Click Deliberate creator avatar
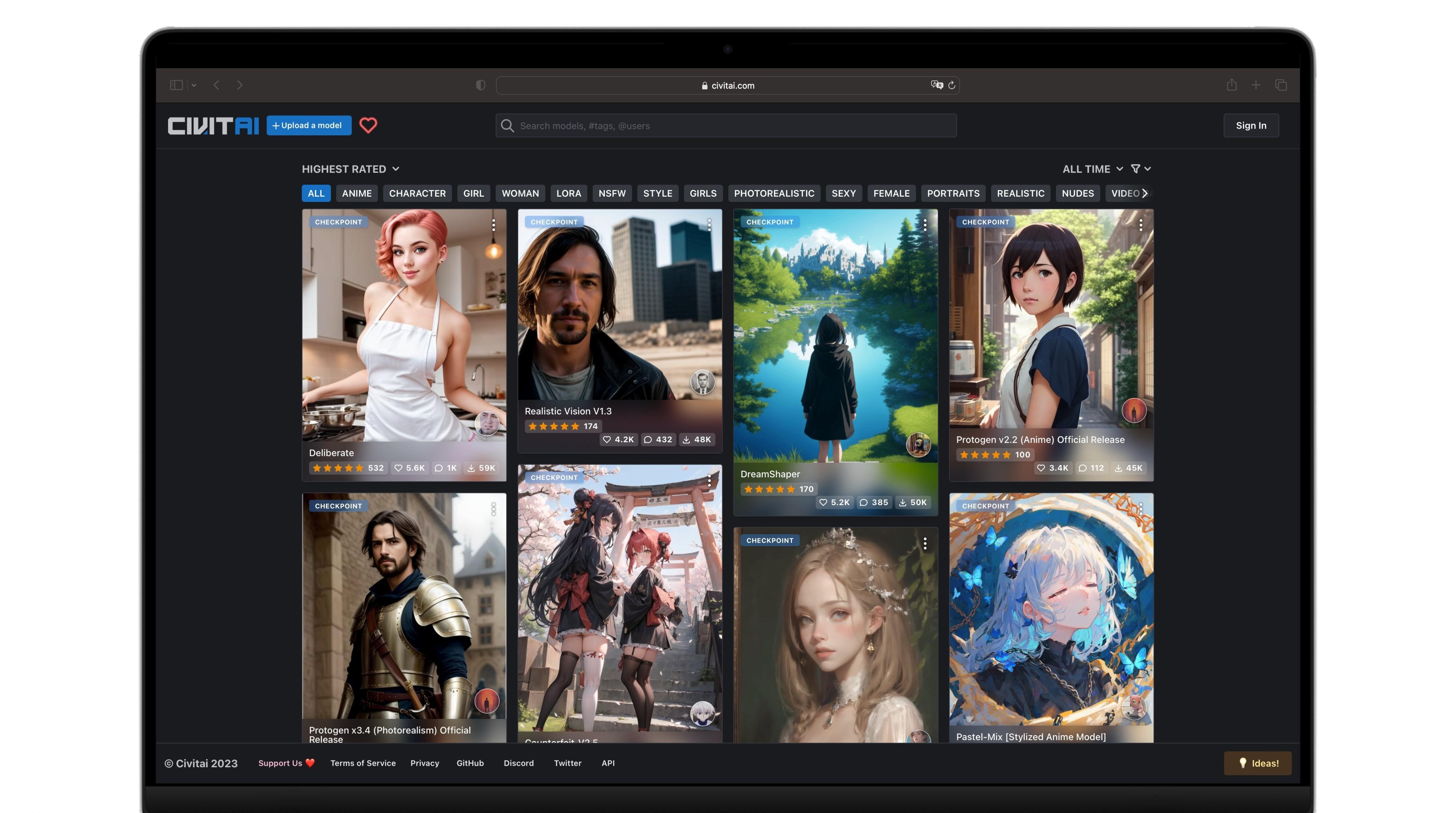 click(x=487, y=424)
